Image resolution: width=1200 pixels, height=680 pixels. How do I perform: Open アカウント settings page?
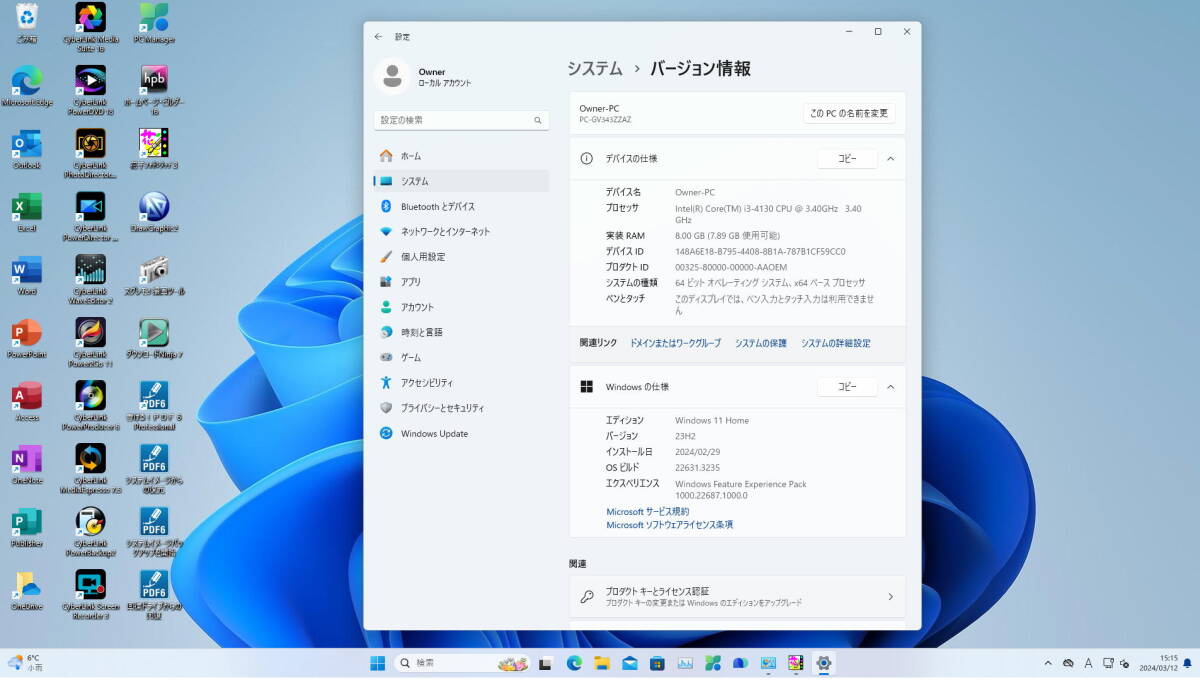coord(461,307)
